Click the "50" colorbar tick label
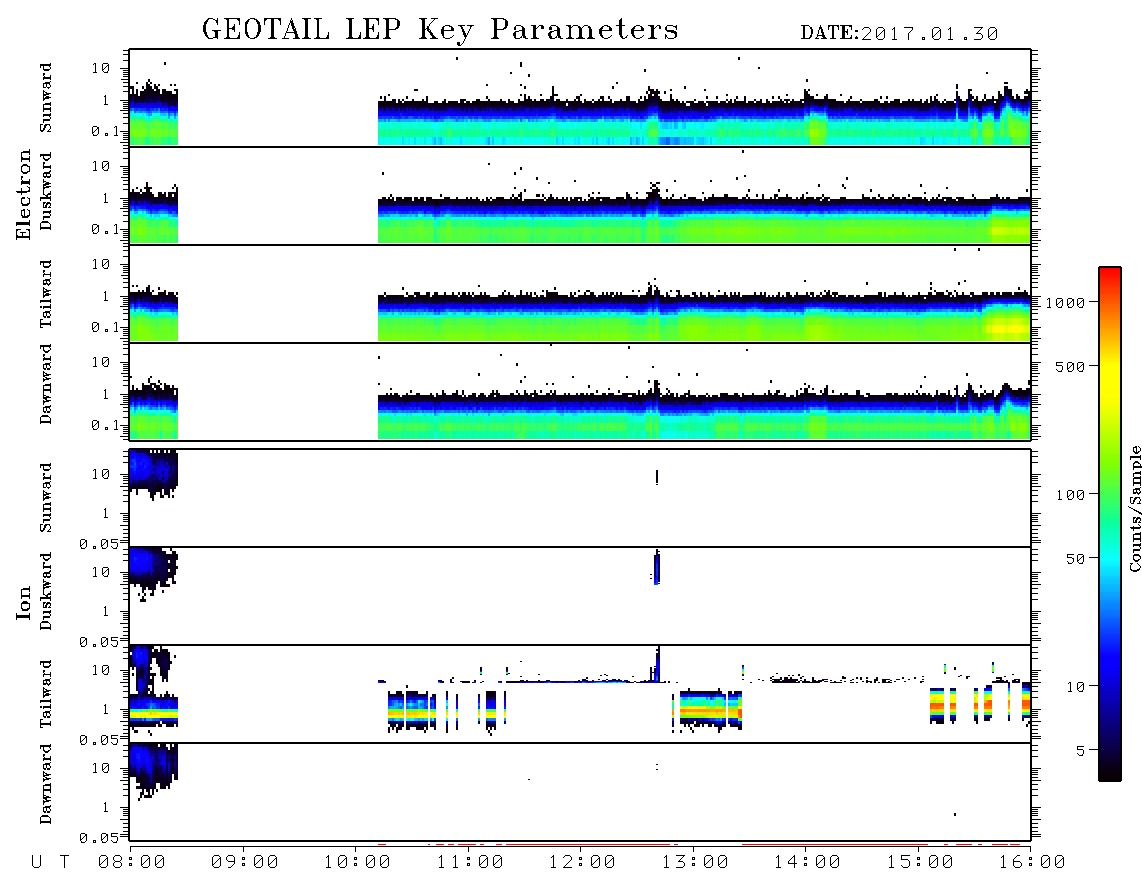Image resolution: width=1142 pixels, height=880 pixels. [1075, 559]
